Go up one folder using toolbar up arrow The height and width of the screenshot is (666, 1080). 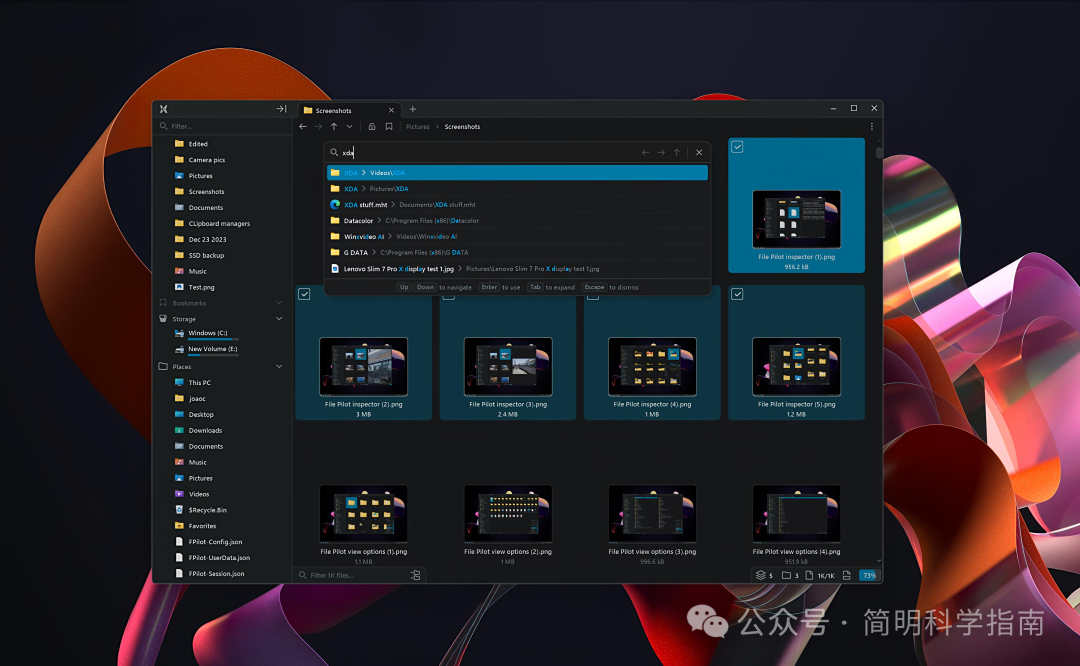(334, 127)
